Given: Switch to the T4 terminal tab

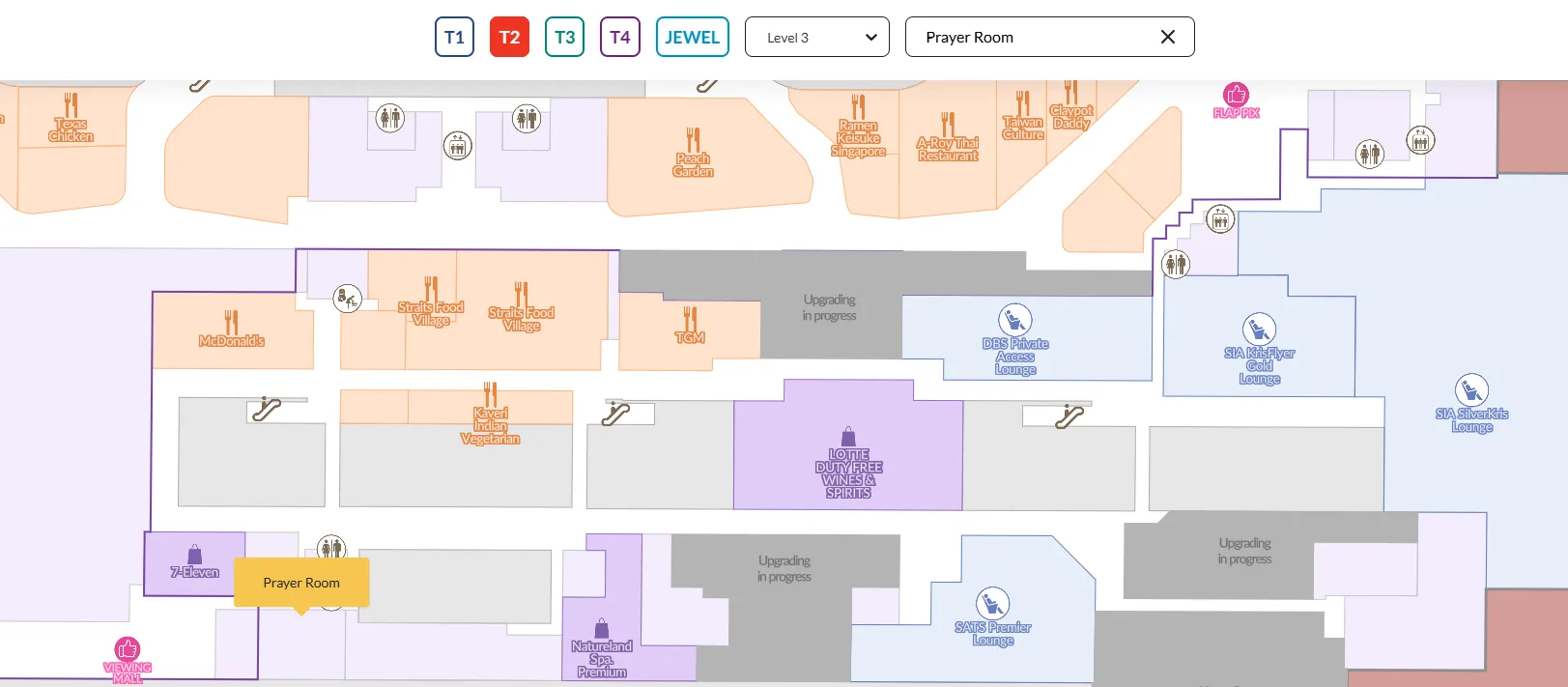Looking at the screenshot, I should click(x=620, y=38).
